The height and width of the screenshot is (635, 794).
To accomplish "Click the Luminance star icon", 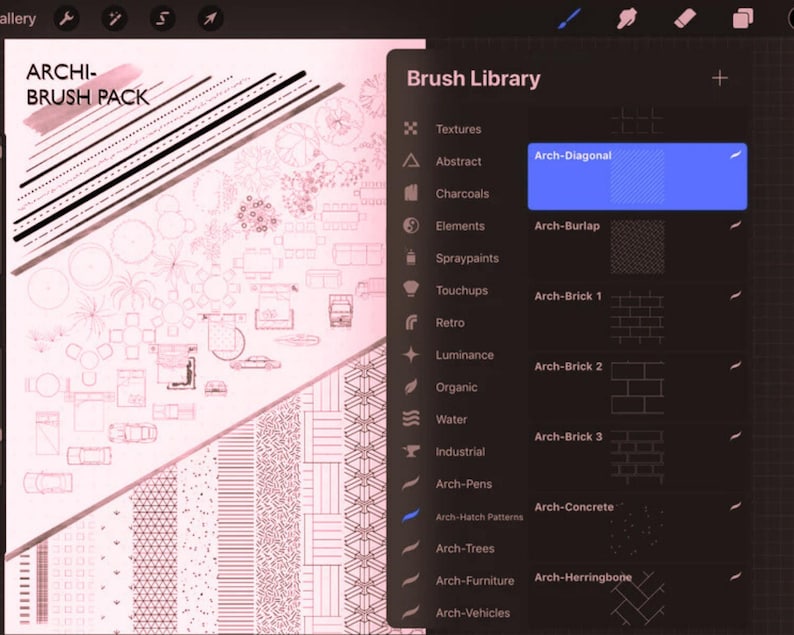I will pyautogui.click(x=411, y=354).
